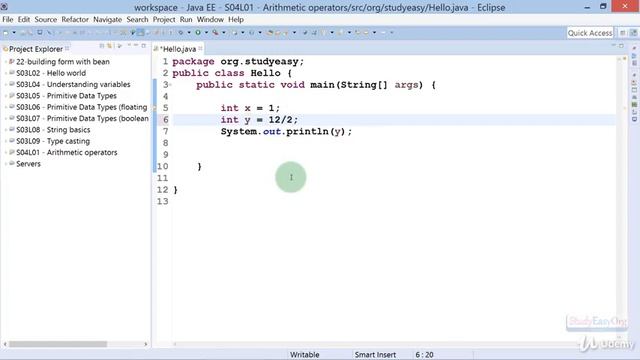The image size is (640, 360).
Task: Maximize the editor area
Action: tap(621, 46)
